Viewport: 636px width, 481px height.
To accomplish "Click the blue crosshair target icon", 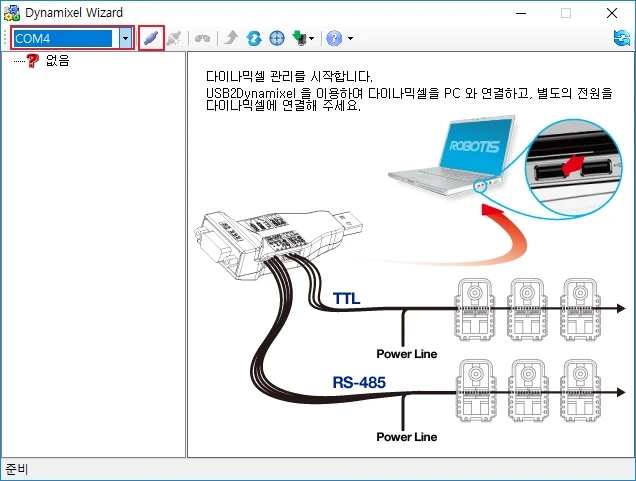I will point(277,38).
